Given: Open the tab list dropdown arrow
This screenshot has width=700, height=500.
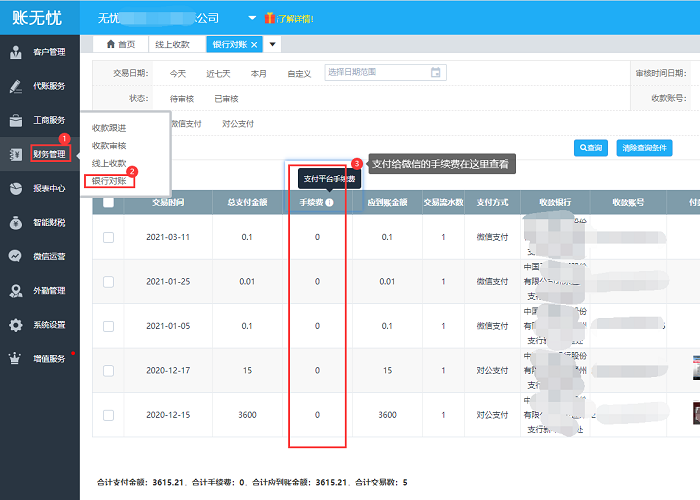Looking at the screenshot, I should click(273, 45).
